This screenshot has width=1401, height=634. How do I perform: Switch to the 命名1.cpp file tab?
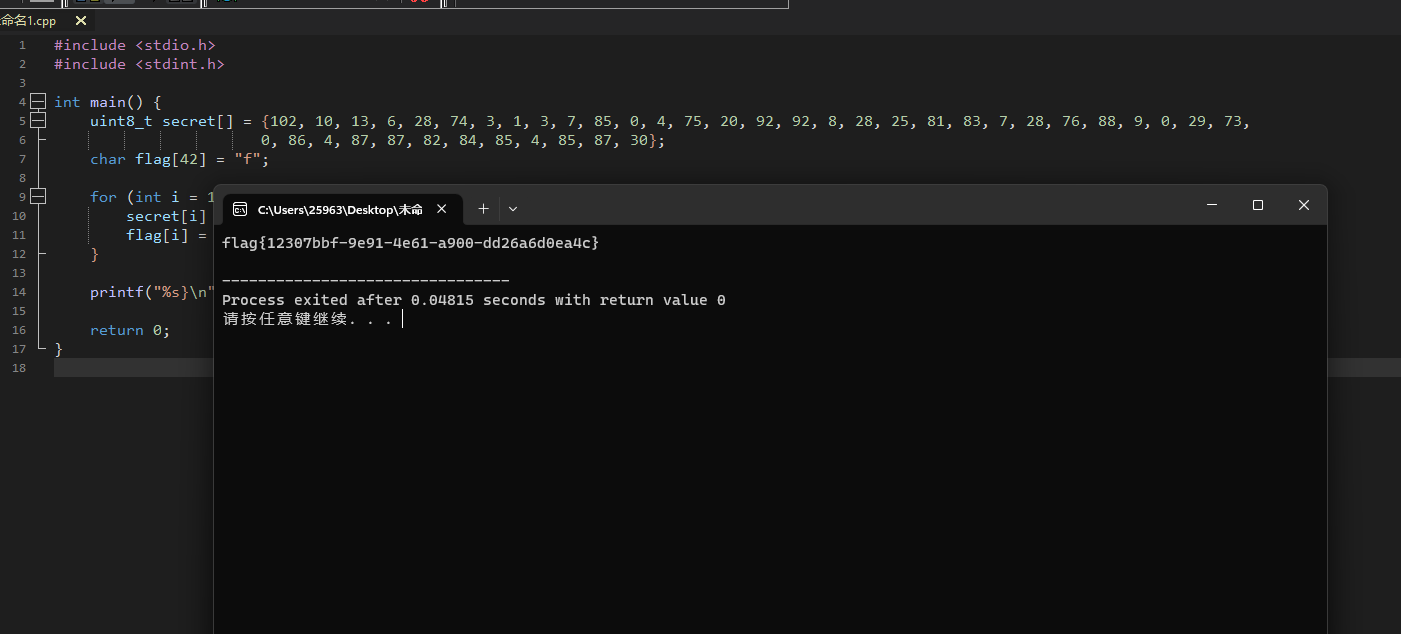(x=28, y=20)
